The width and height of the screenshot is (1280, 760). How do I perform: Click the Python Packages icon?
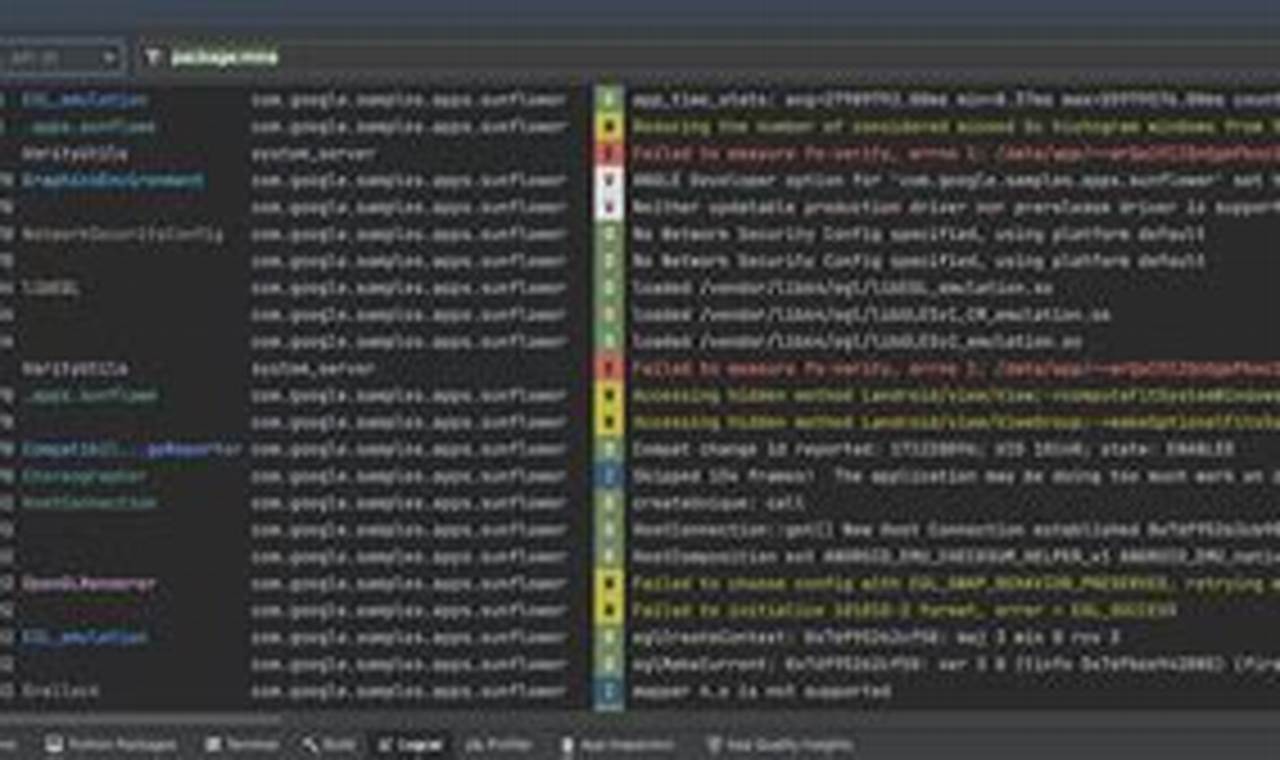coord(50,744)
